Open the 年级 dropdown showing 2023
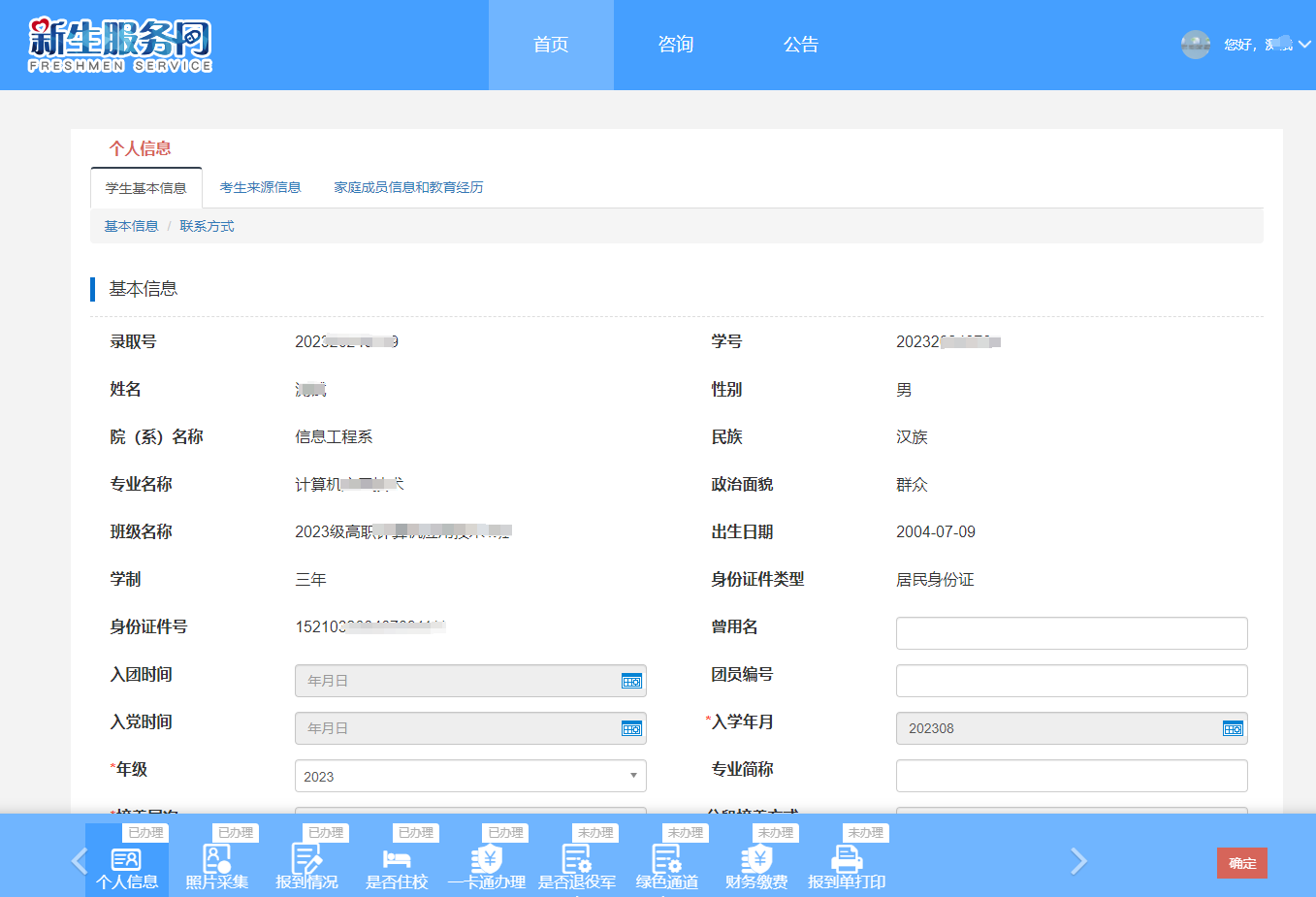Screen dimensions: 1316x897 coord(470,776)
